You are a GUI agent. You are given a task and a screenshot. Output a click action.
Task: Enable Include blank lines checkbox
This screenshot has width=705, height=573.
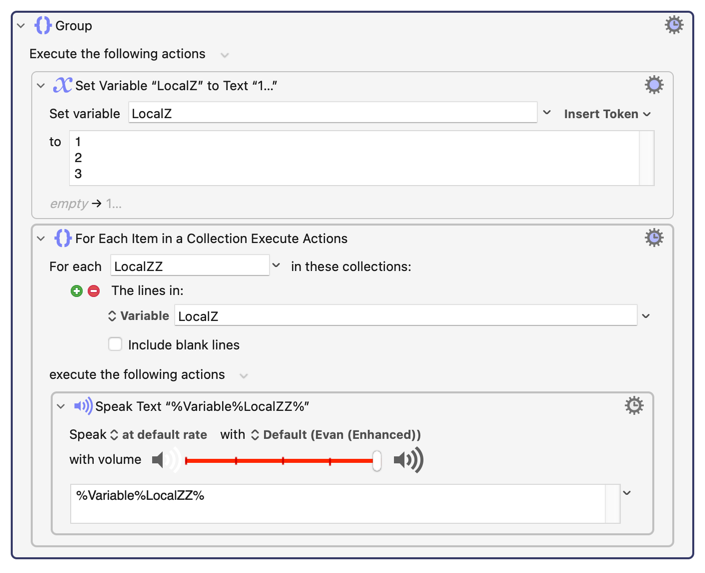click(x=115, y=345)
